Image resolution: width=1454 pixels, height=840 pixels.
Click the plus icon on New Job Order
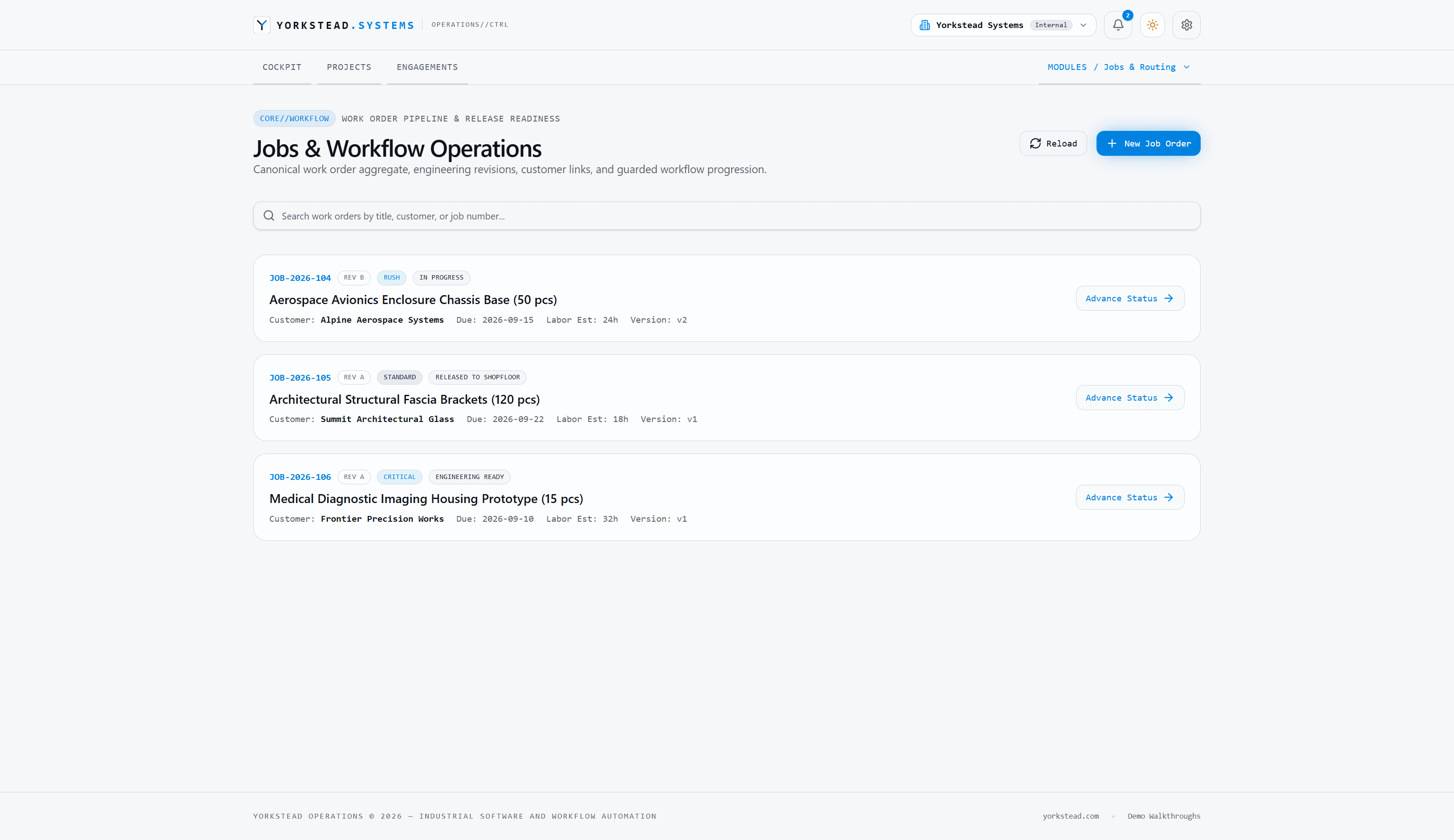pos(1112,143)
